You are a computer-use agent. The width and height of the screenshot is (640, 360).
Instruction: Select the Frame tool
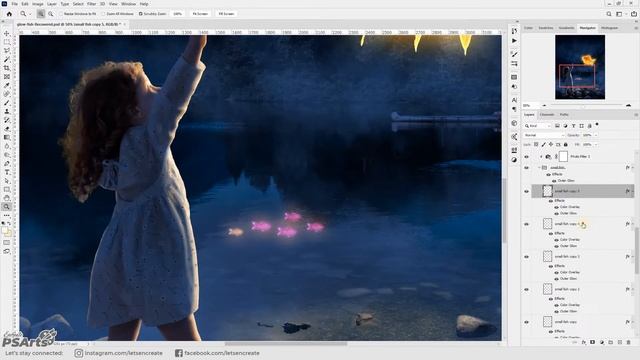click(7, 77)
